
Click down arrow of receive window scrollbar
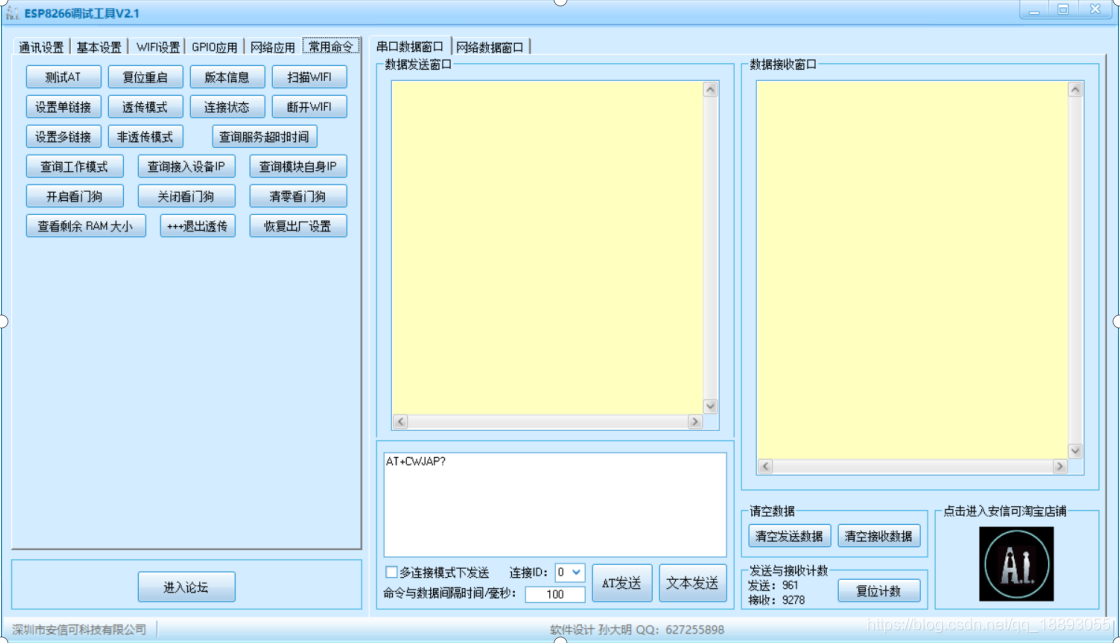coord(1076,451)
